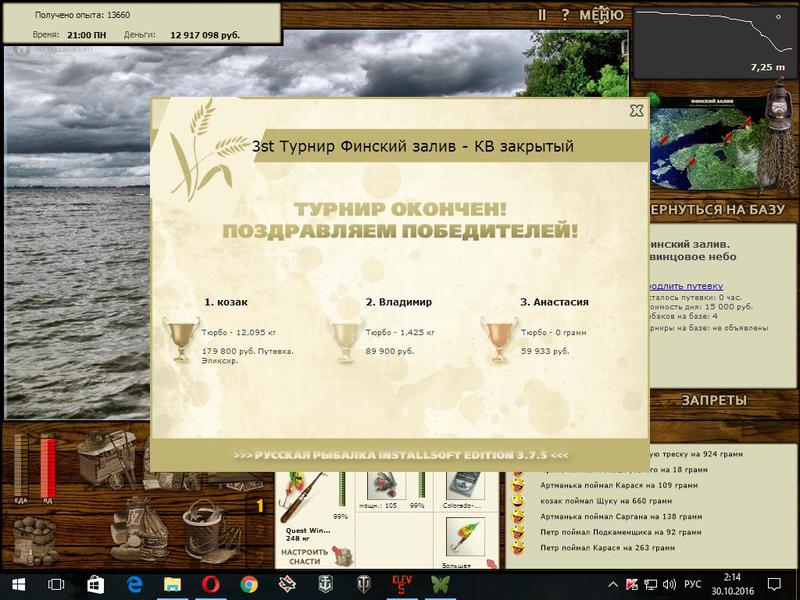Switch to the green butterfly taskbar app
Image resolution: width=800 pixels, height=600 pixels.
[x=440, y=585]
